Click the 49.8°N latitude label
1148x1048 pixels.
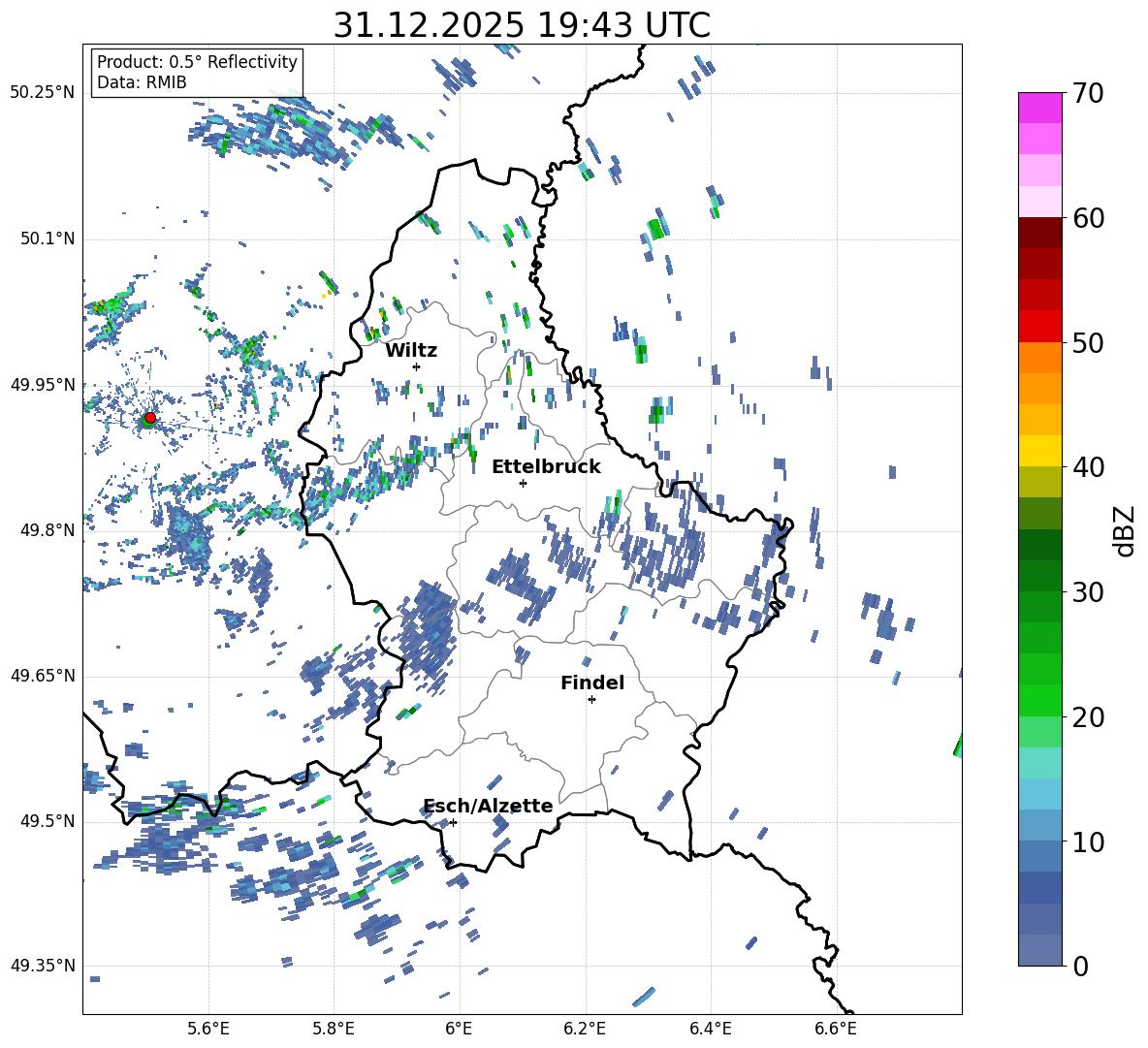click(47, 530)
